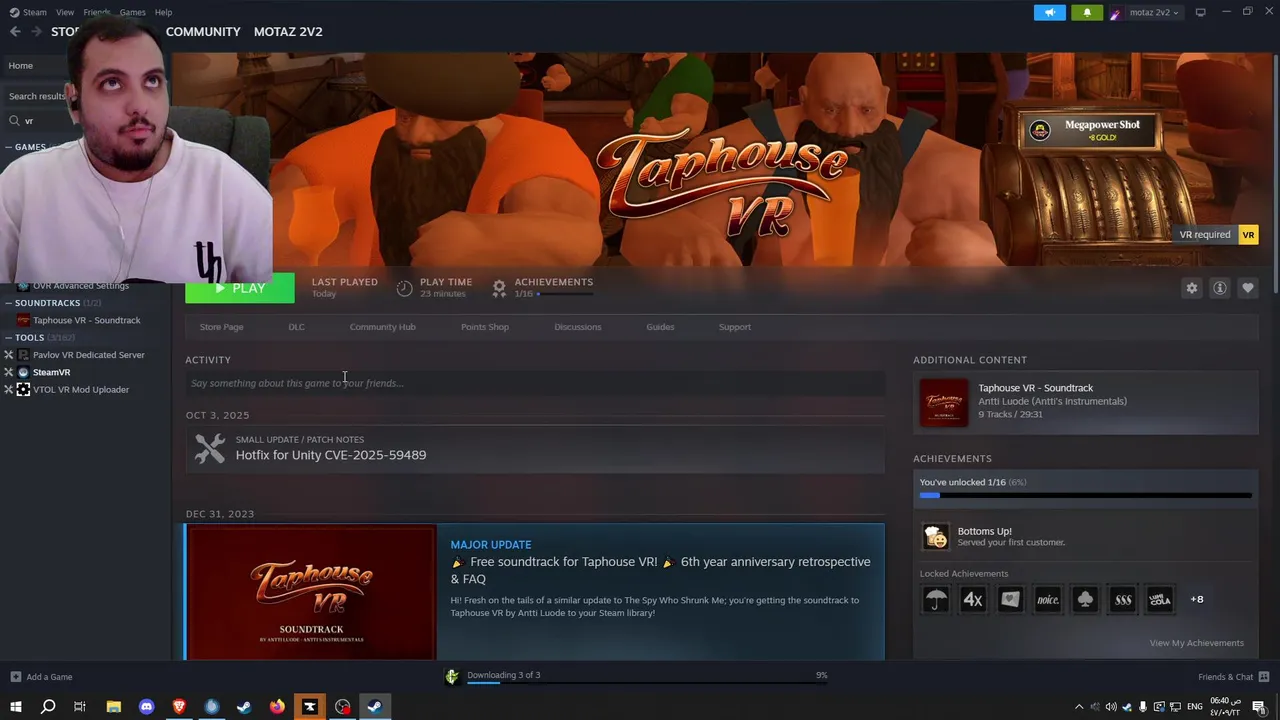Click the achievements progress bar in the sidebar
This screenshot has height=720, width=1280.
(x=1086, y=495)
